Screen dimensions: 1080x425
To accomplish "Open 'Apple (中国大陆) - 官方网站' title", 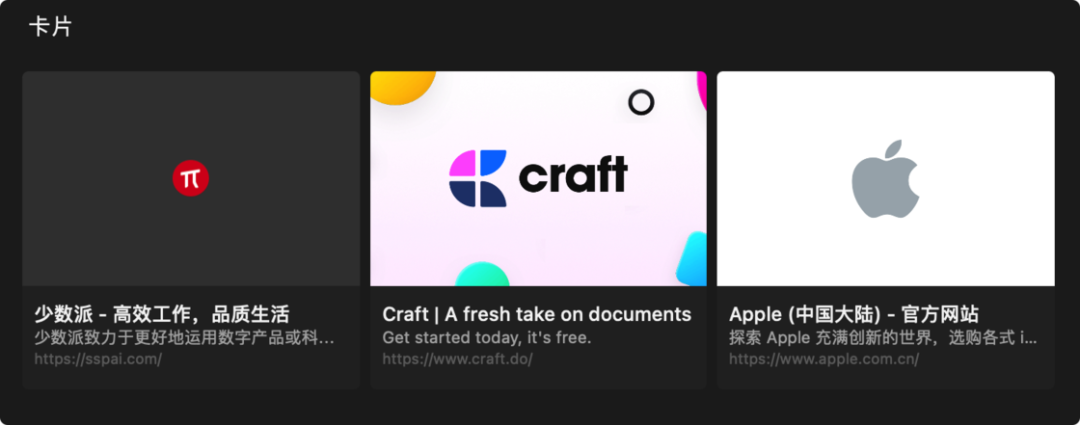I will (x=853, y=315).
